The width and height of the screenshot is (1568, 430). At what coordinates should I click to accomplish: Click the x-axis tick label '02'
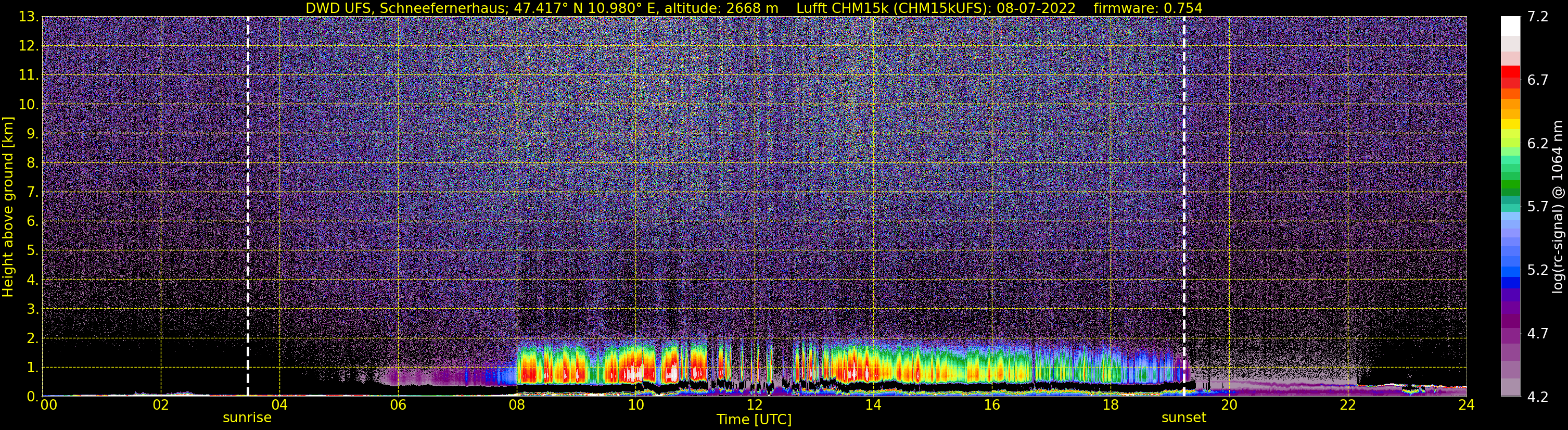[161, 405]
